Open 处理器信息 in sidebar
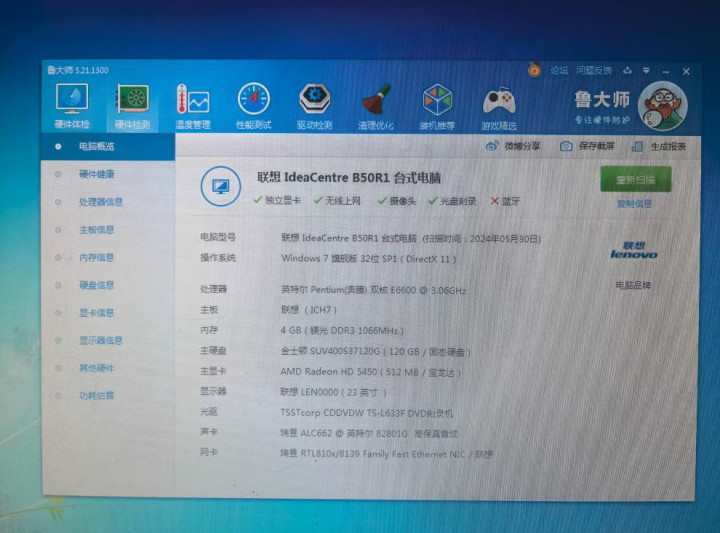The image size is (720, 533). (101, 202)
